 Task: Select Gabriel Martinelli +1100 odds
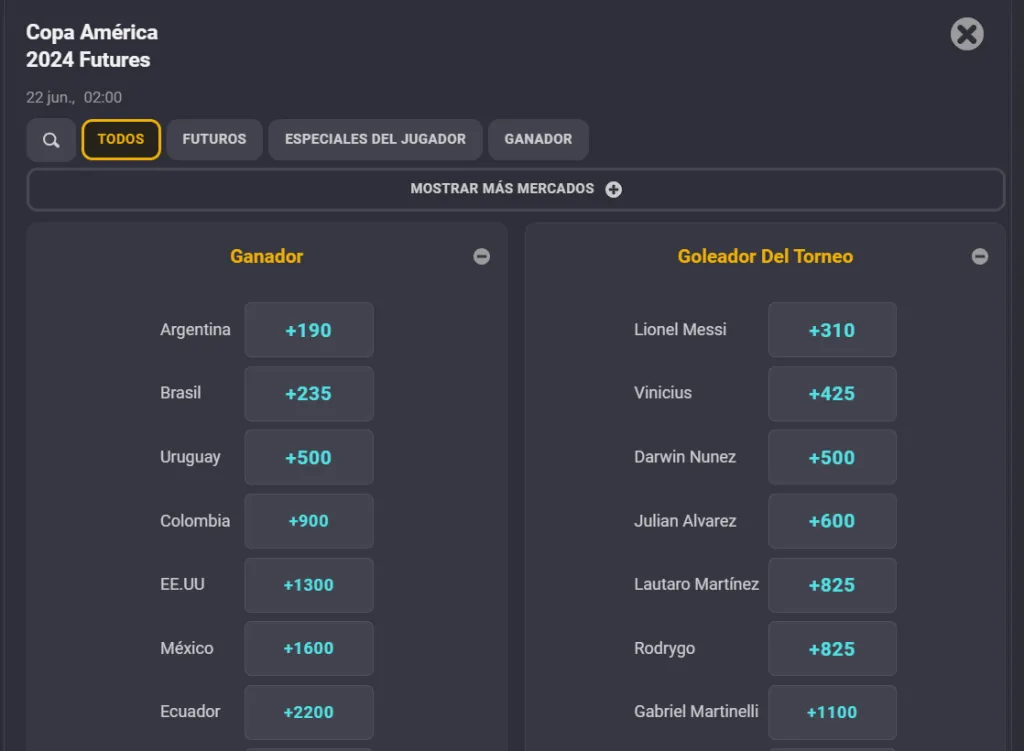click(x=832, y=713)
